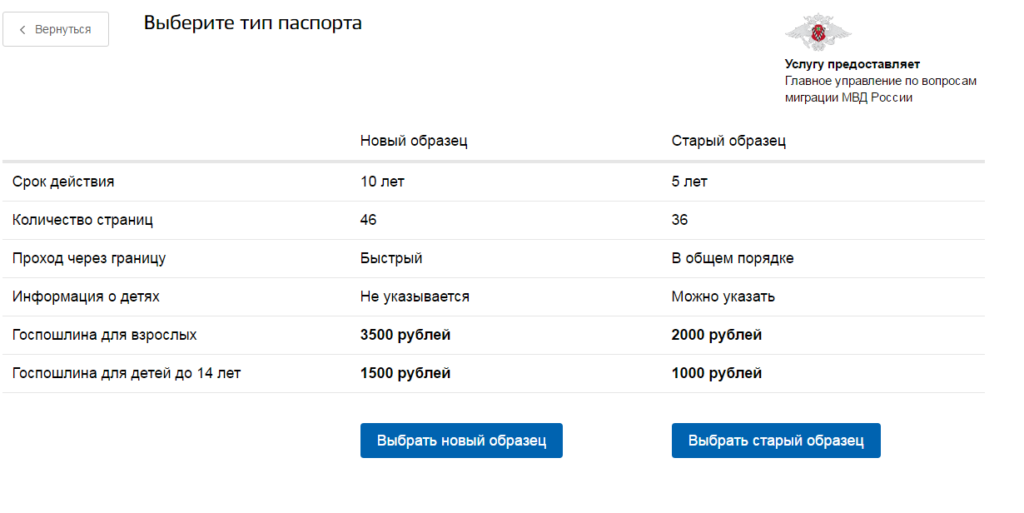Select the "Информация о детях" row label
The image size is (1024, 513).
tap(86, 297)
